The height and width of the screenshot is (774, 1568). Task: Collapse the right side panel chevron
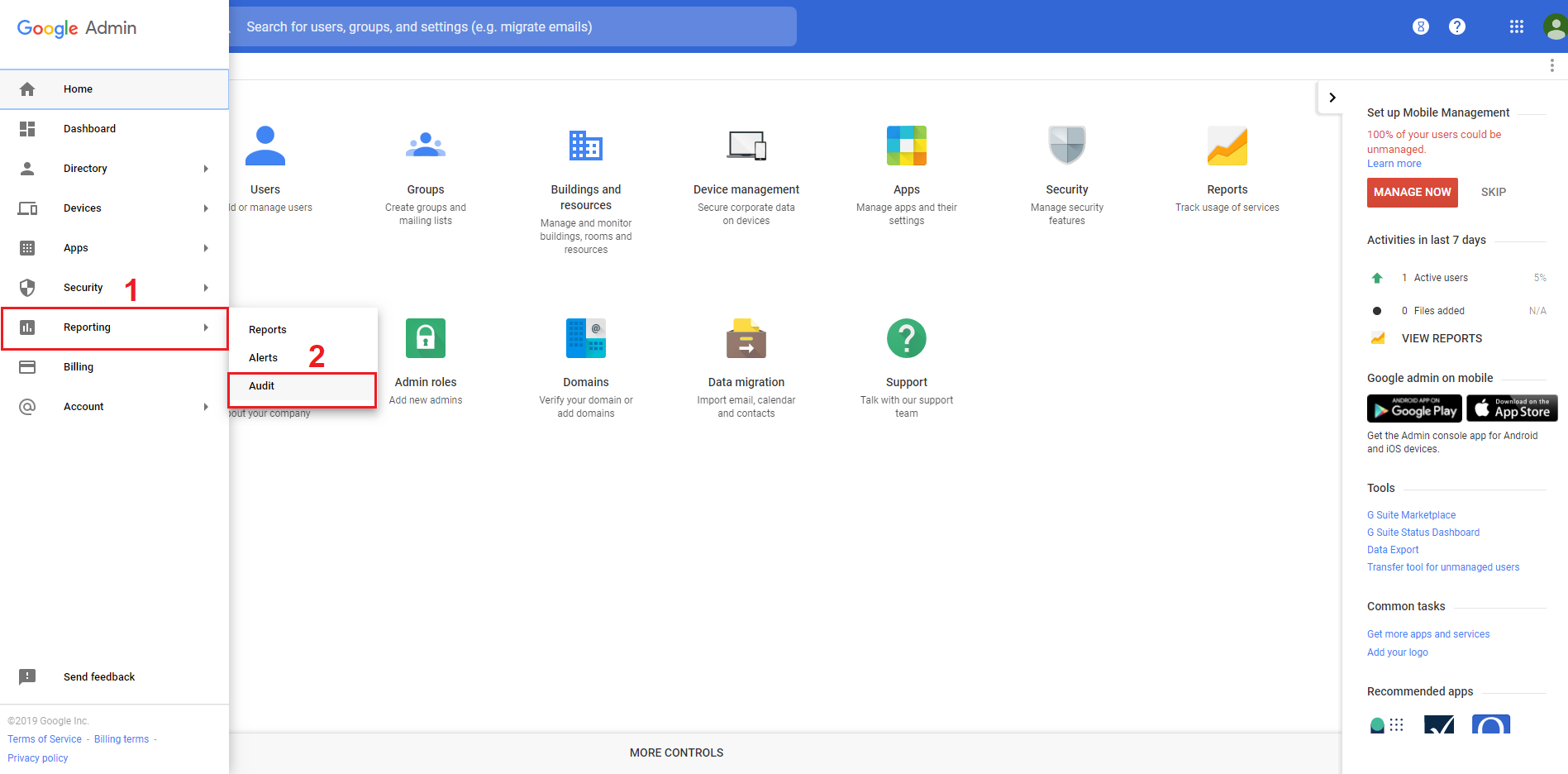tap(1332, 98)
